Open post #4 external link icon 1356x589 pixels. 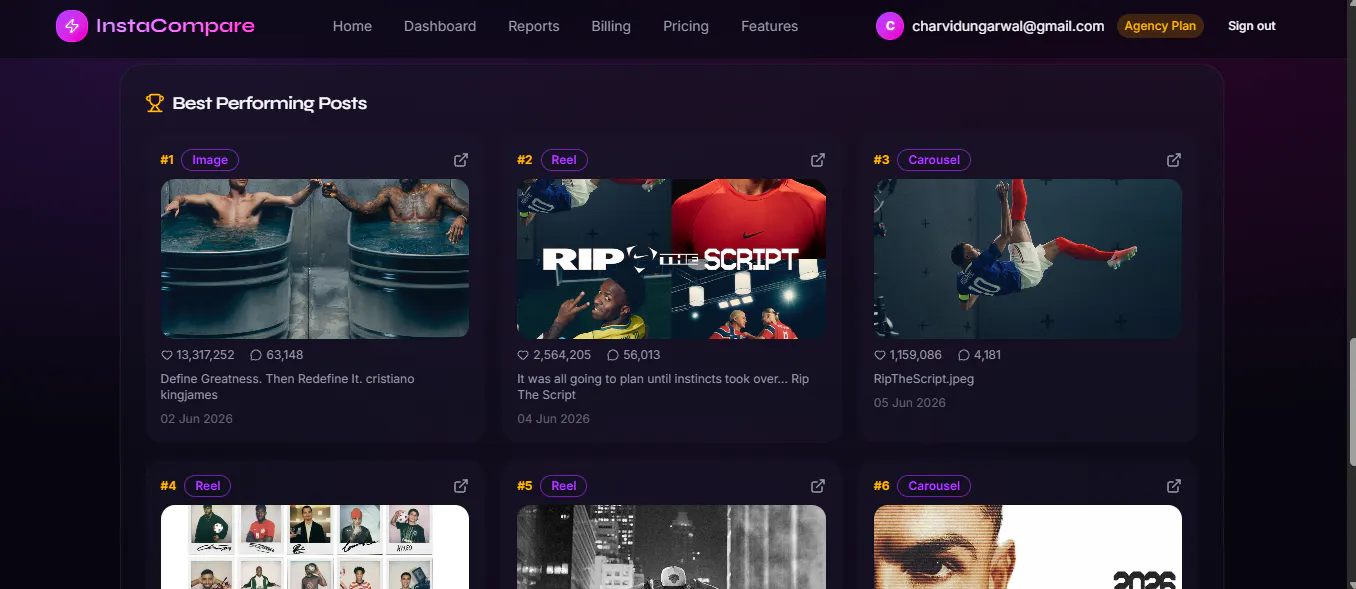(x=461, y=486)
